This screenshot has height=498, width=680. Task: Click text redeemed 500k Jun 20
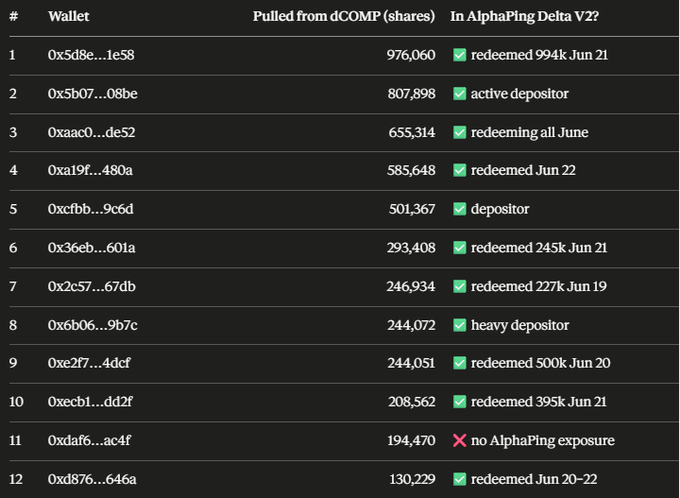(540, 363)
